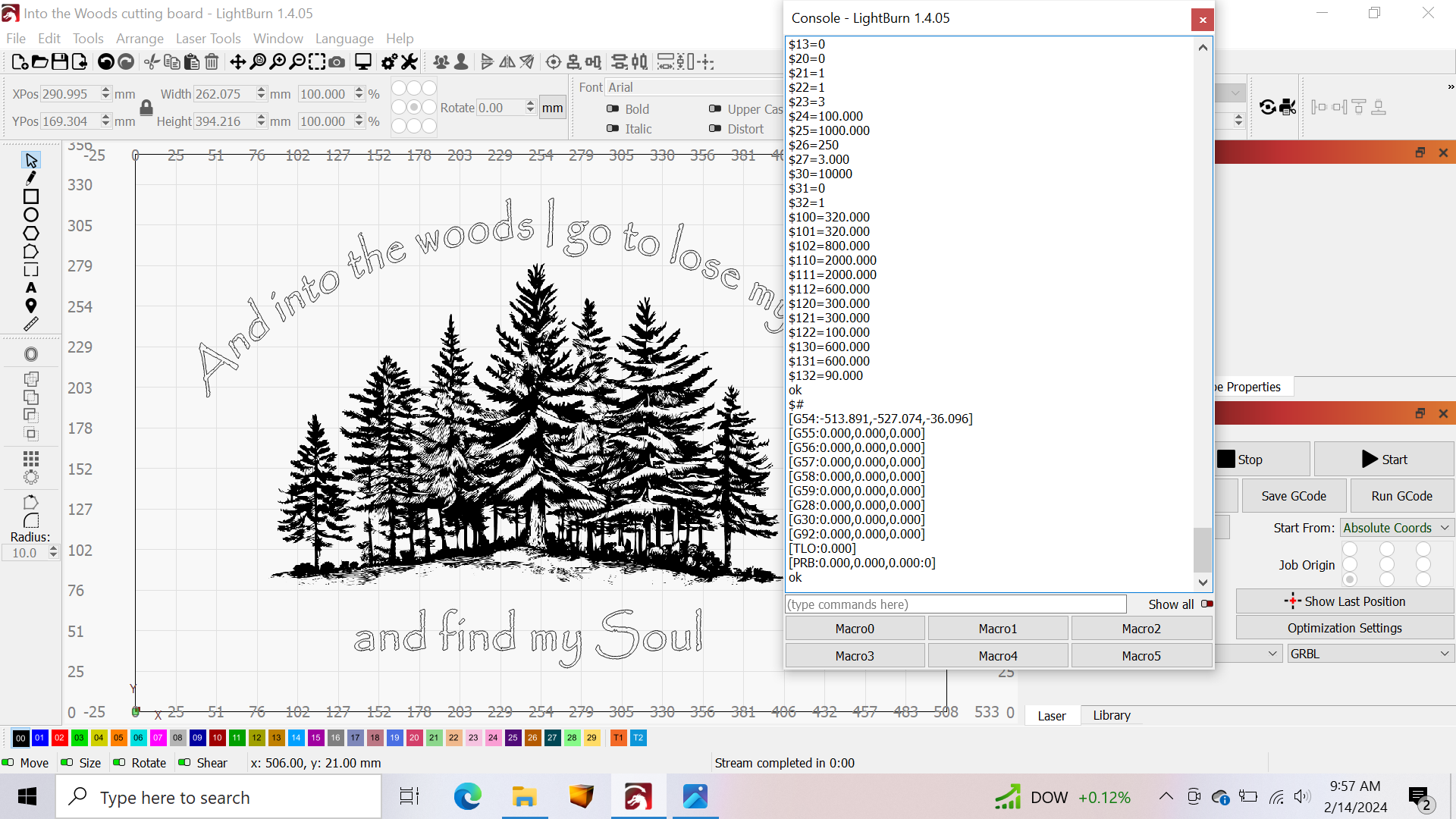The height and width of the screenshot is (819, 1456).
Task: Toggle the Italic font switch
Action: (x=613, y=129)
